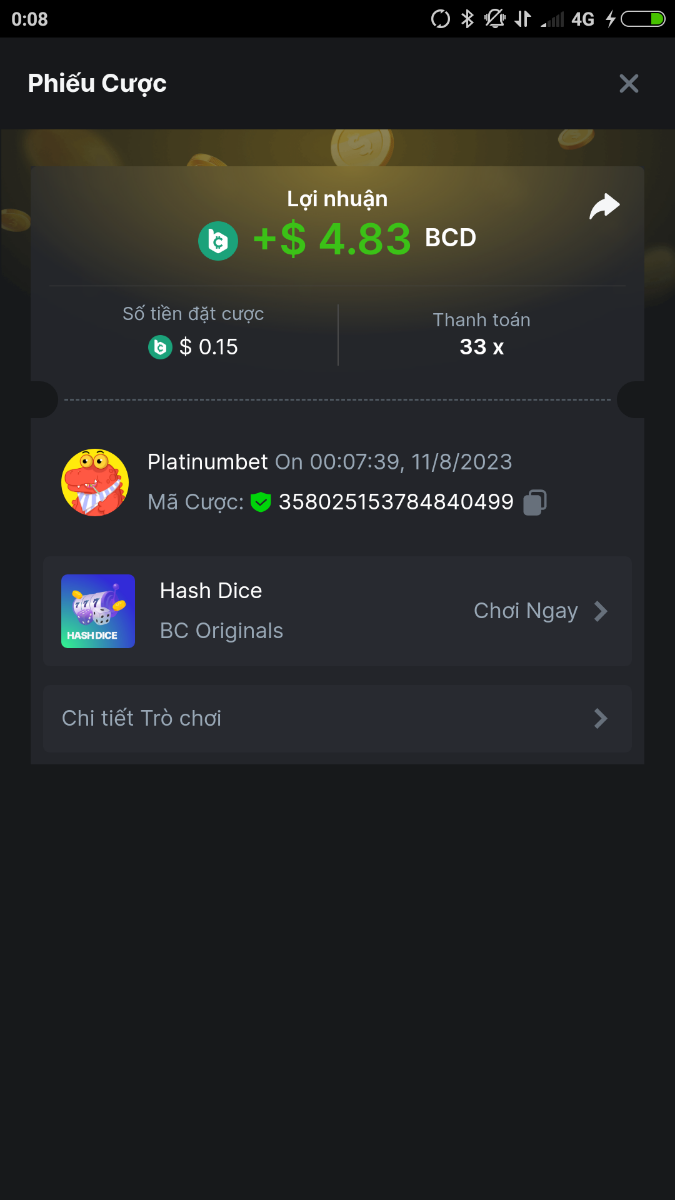Tap the green verified shield icon
The image size is (675, 1200).
pos(261,502)
